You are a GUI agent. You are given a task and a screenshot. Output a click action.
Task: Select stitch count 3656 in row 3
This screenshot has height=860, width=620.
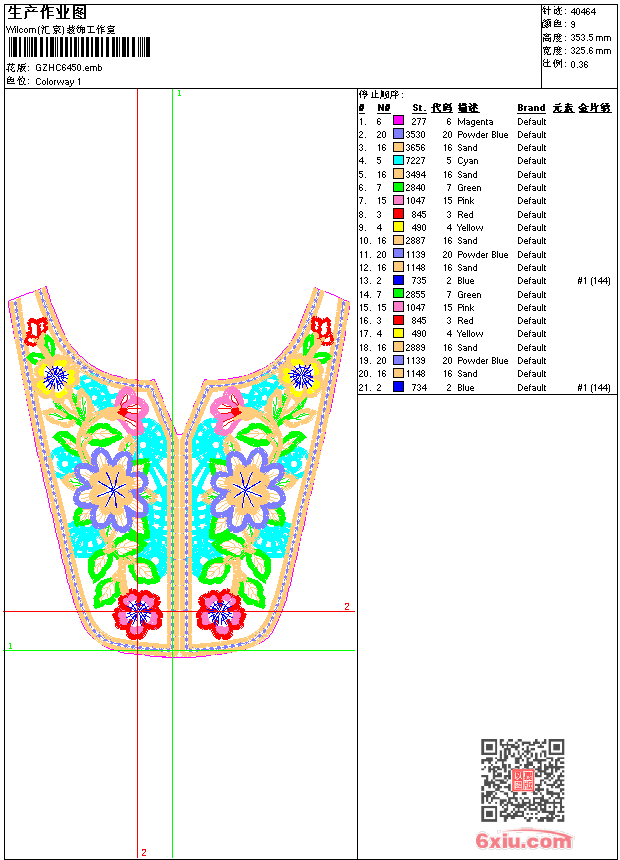(x=415, y=148)
